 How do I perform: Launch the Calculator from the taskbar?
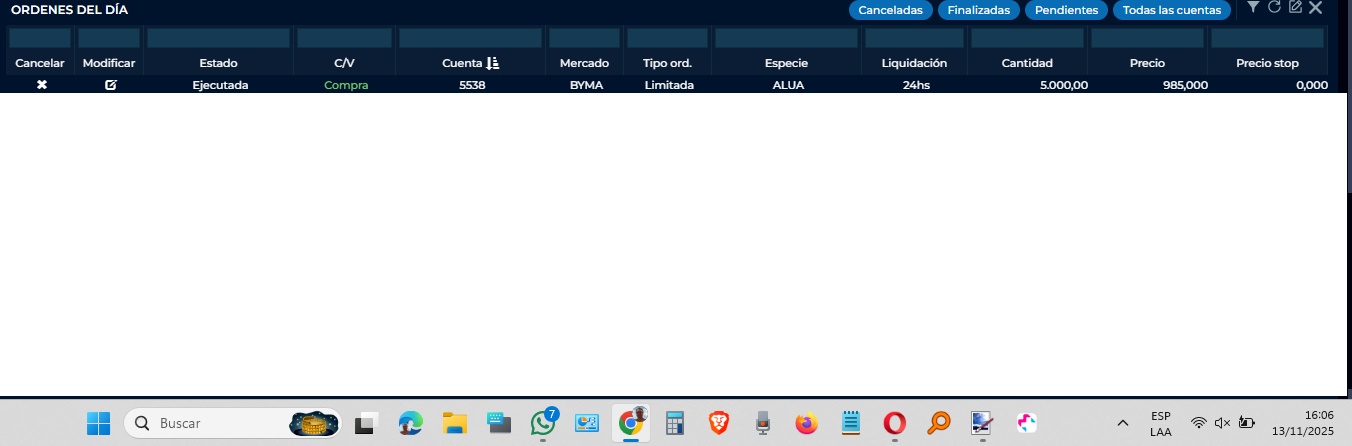click(675, 423)
